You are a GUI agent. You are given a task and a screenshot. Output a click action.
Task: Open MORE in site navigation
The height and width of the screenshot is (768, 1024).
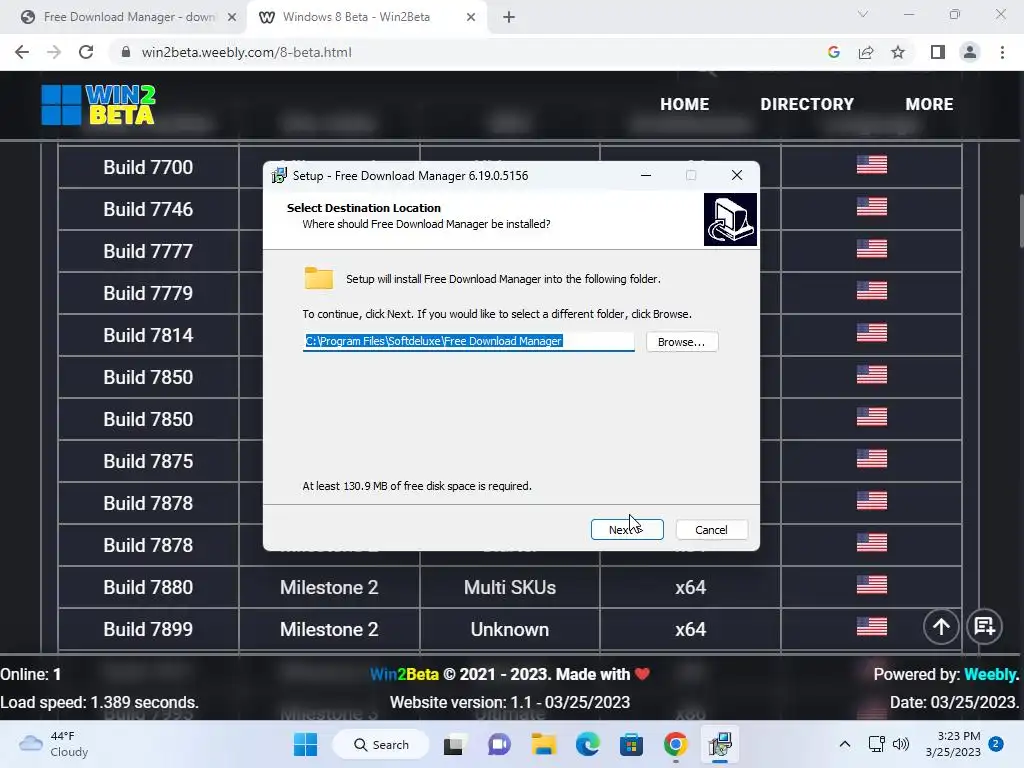click(929, 104)
